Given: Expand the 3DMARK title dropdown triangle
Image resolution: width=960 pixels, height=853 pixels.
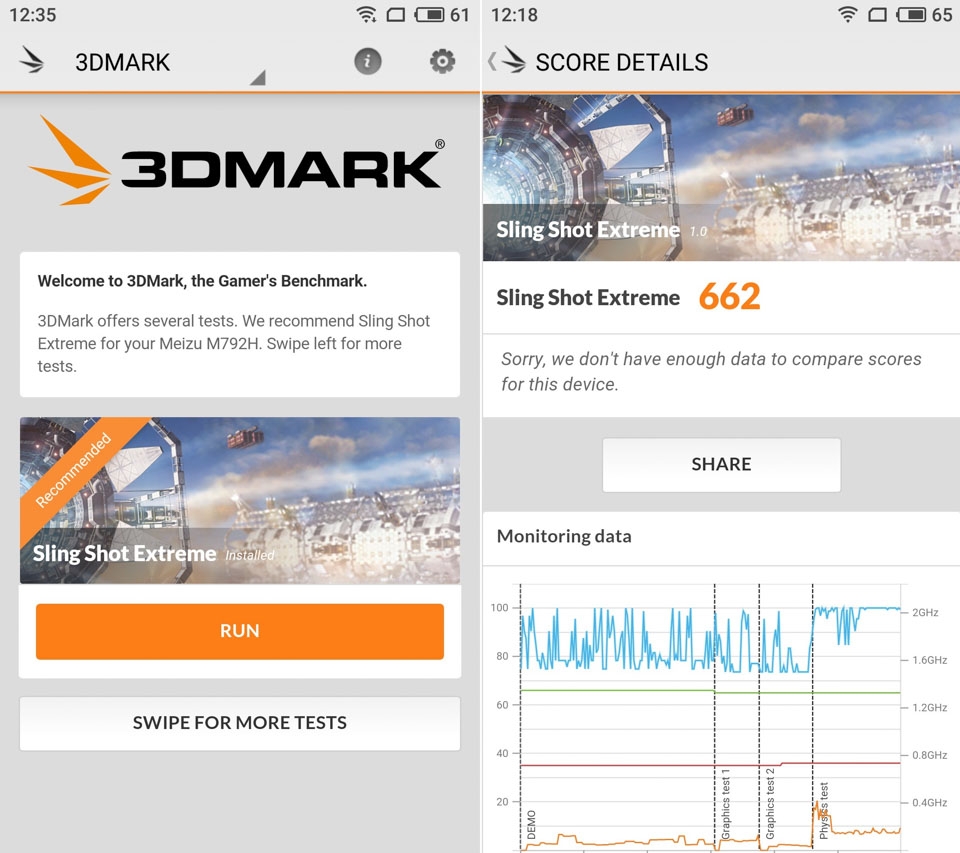Looking at the screenshot, I should [258, 77].
